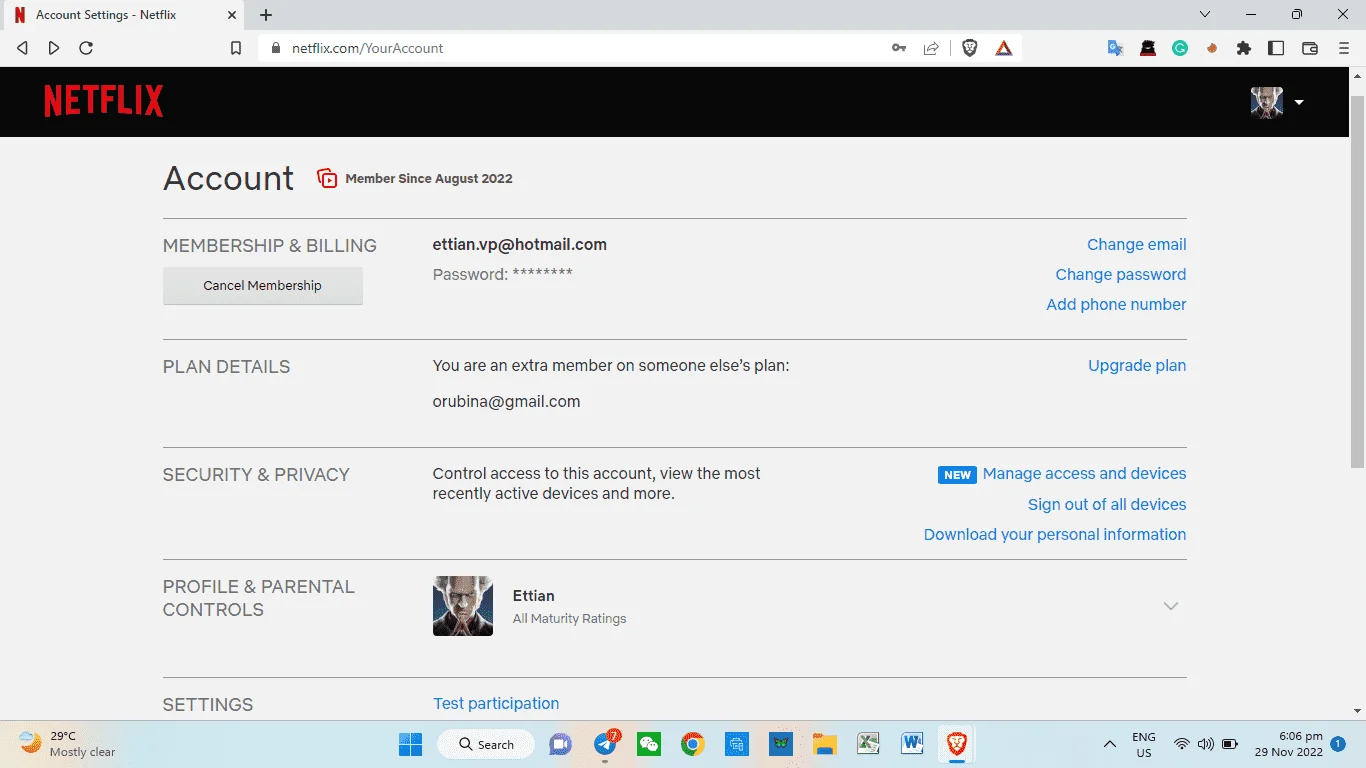Open the profile avatar menu in header
The image size is (1366, 768).
[x=1266, y=102]
